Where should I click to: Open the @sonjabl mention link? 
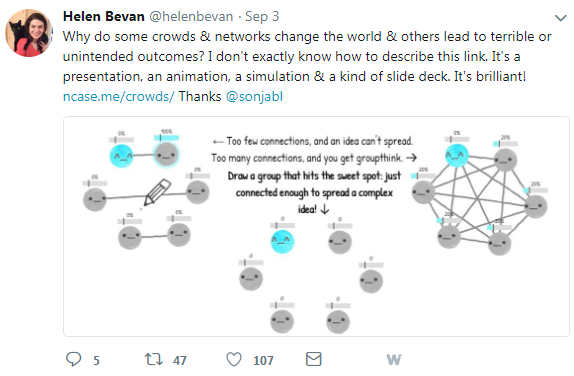click(254, 96)
